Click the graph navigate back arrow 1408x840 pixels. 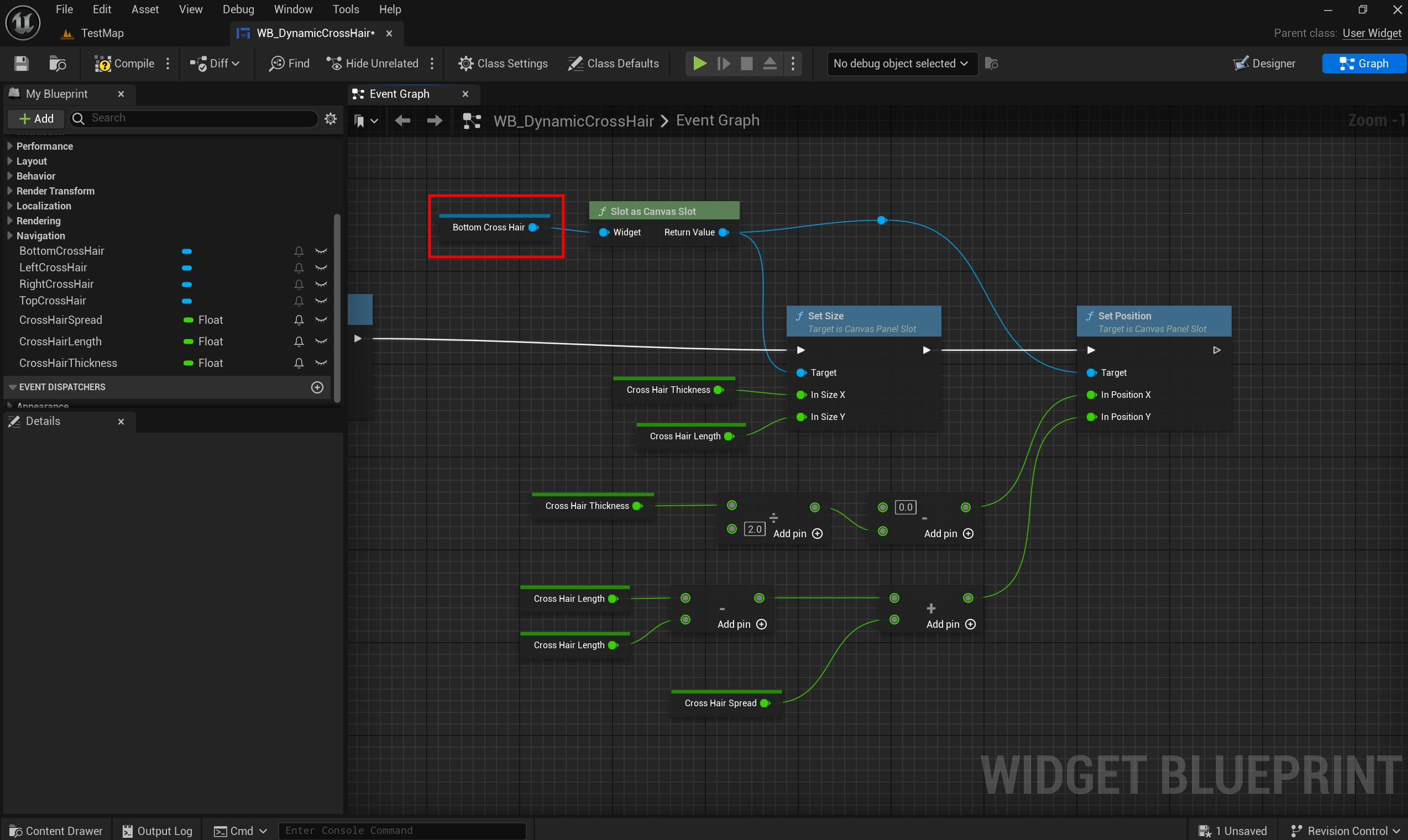pos(402,120)
